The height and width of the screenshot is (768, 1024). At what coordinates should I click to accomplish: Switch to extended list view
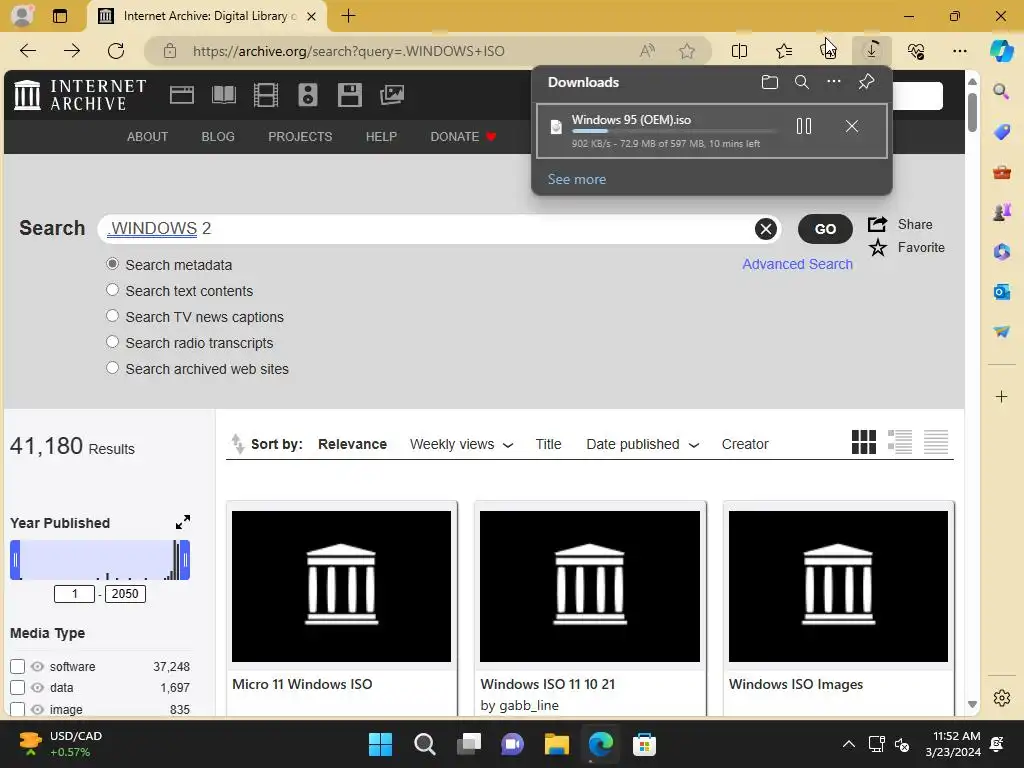pos(899,442)
